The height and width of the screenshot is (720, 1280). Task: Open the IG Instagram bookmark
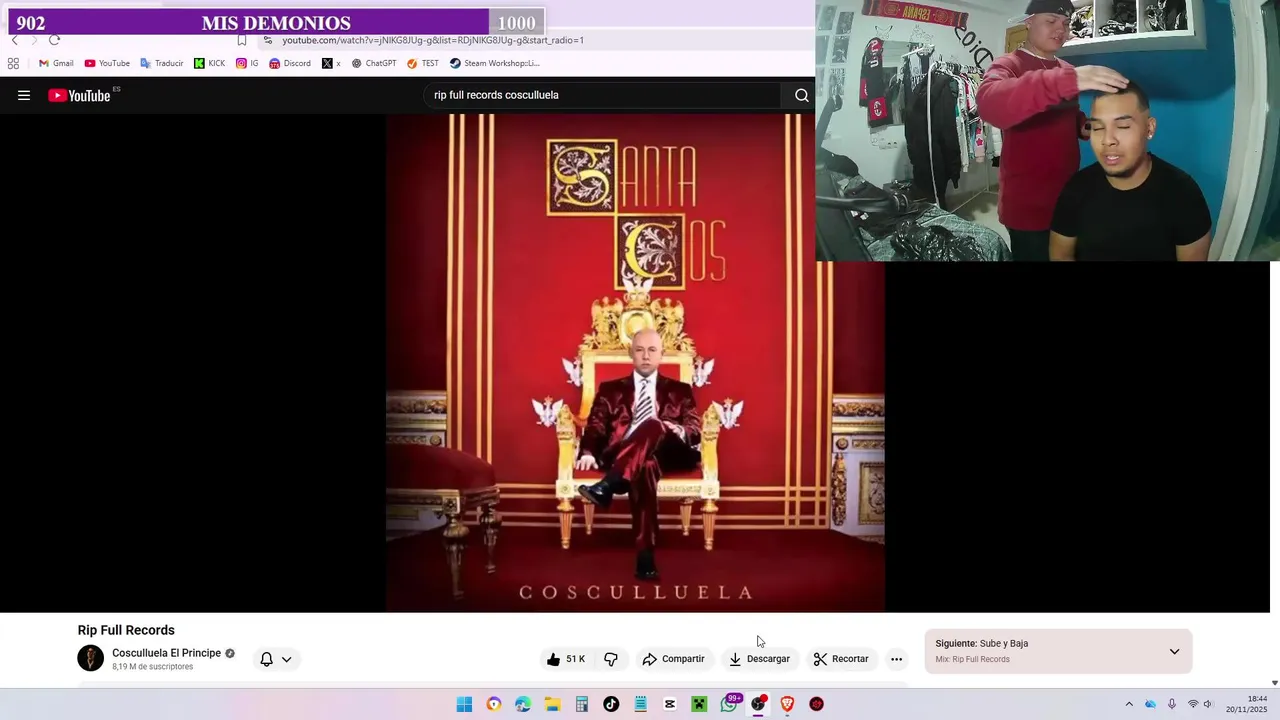pyautogui.click(x=247, y=63)
